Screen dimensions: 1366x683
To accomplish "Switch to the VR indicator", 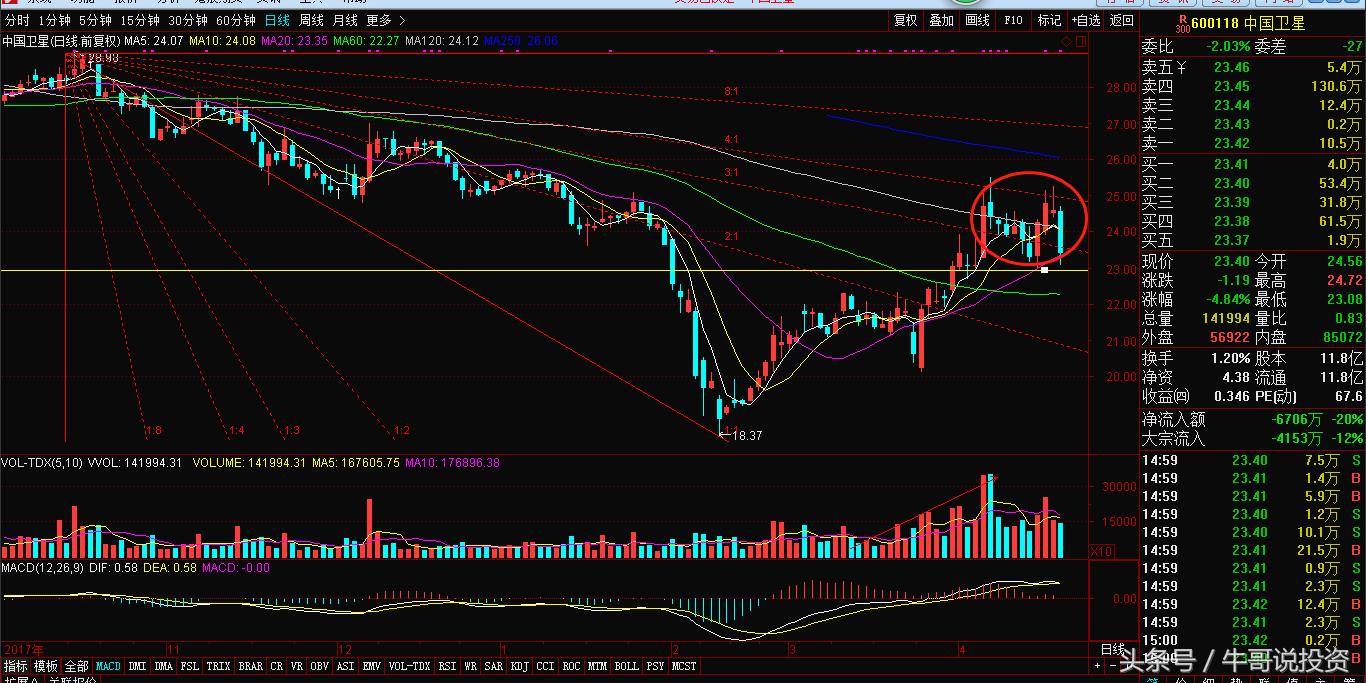I will (297, 666).
